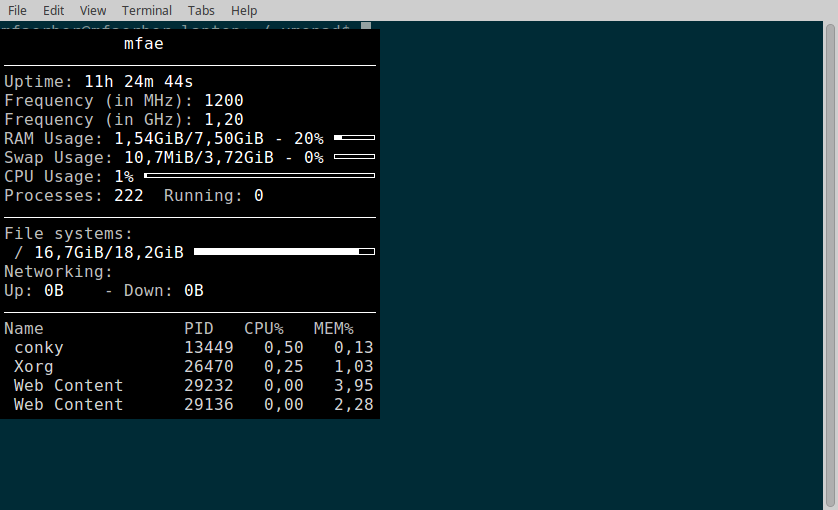Open the Terminal menu

(146, 11)
